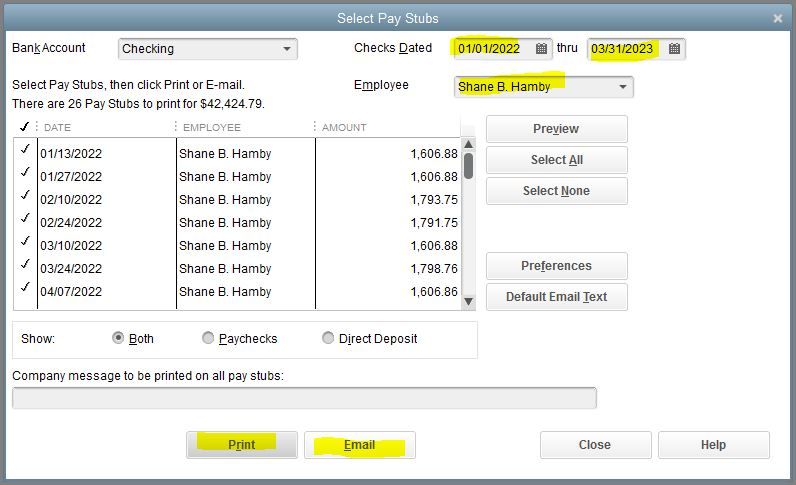
Task: Click the pay stub list scroll down arrow
Action: [x=469, y=302]
